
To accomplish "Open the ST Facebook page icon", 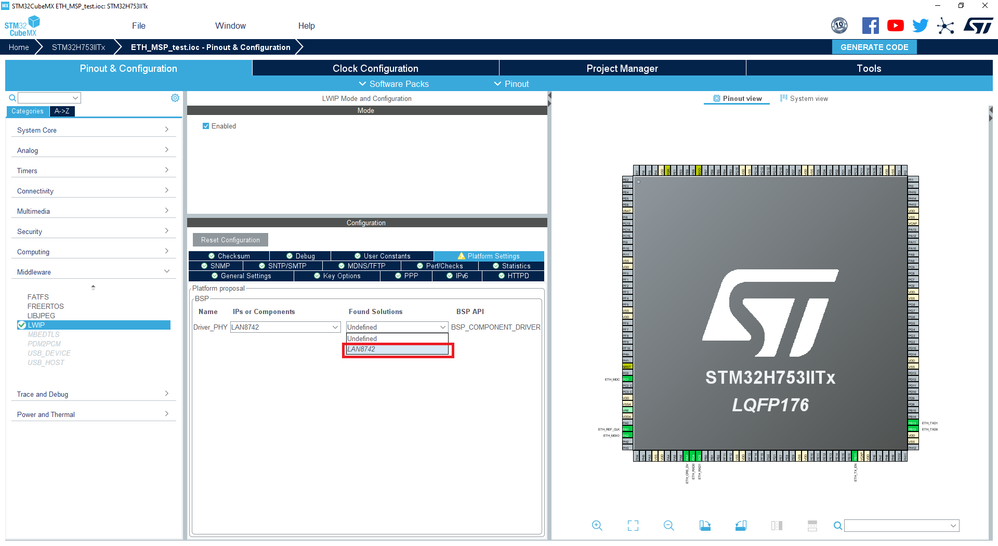I will coord(870,25).
